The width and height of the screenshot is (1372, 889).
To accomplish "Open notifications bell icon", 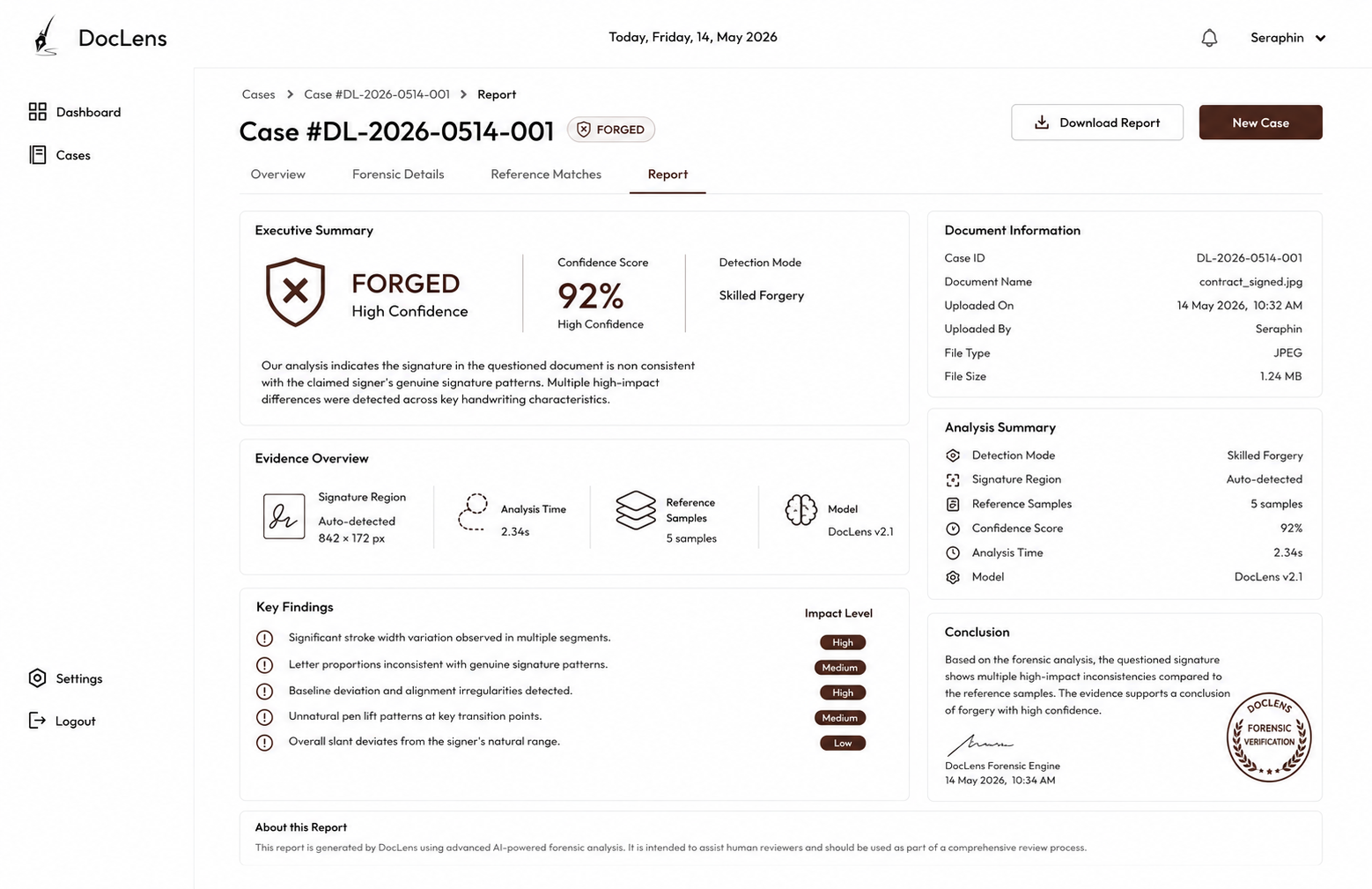I will pos(1209,38).
